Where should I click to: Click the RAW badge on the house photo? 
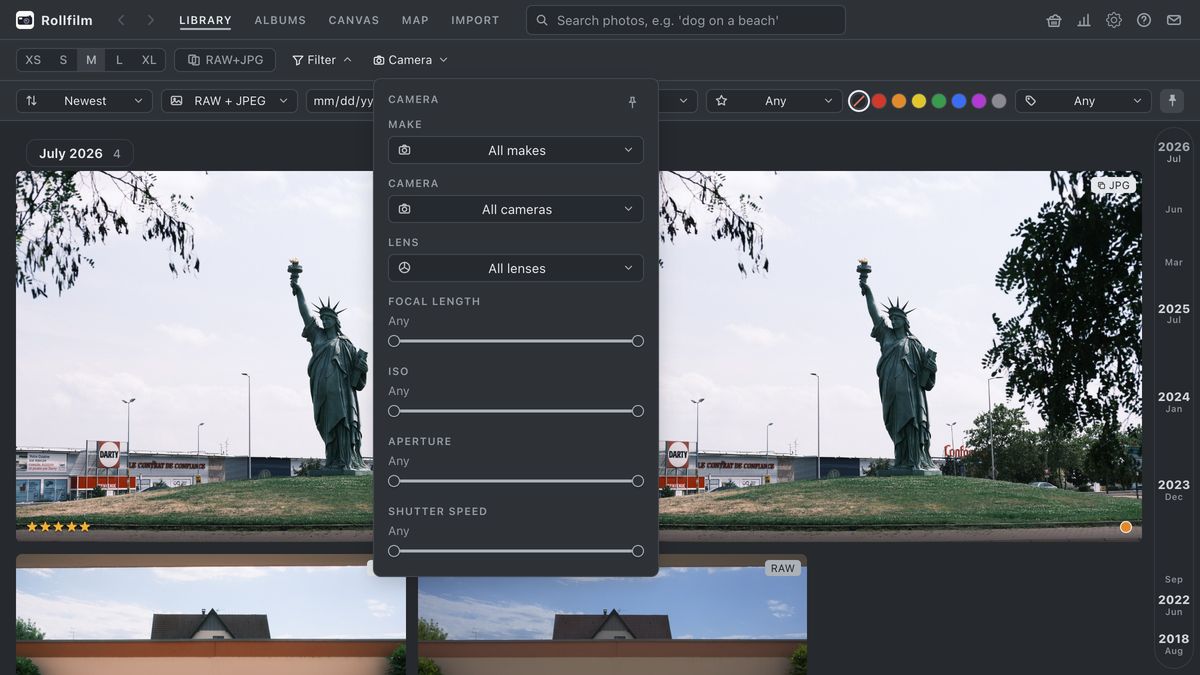783,568
